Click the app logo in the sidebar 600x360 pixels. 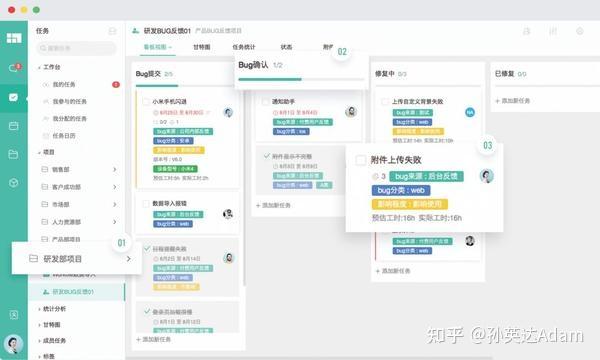point(14,38)
